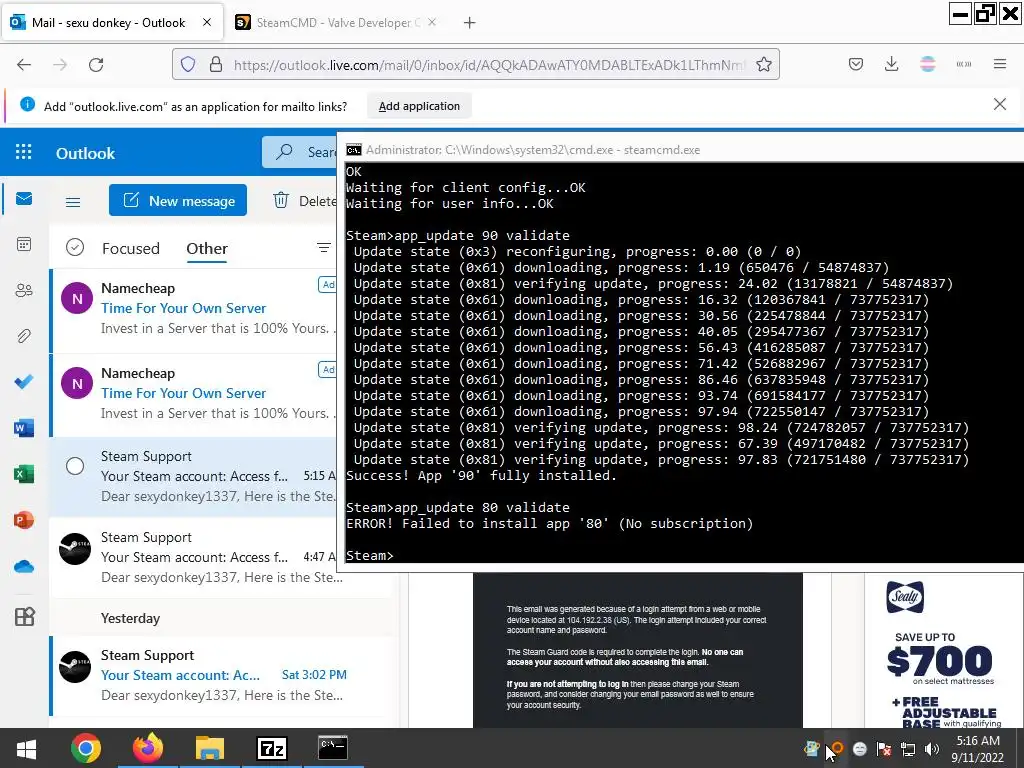The width and height of the screenshot is (1024, 768).
Task: Click the Firefox address bar URL
Action: click(x=488, y=65)
